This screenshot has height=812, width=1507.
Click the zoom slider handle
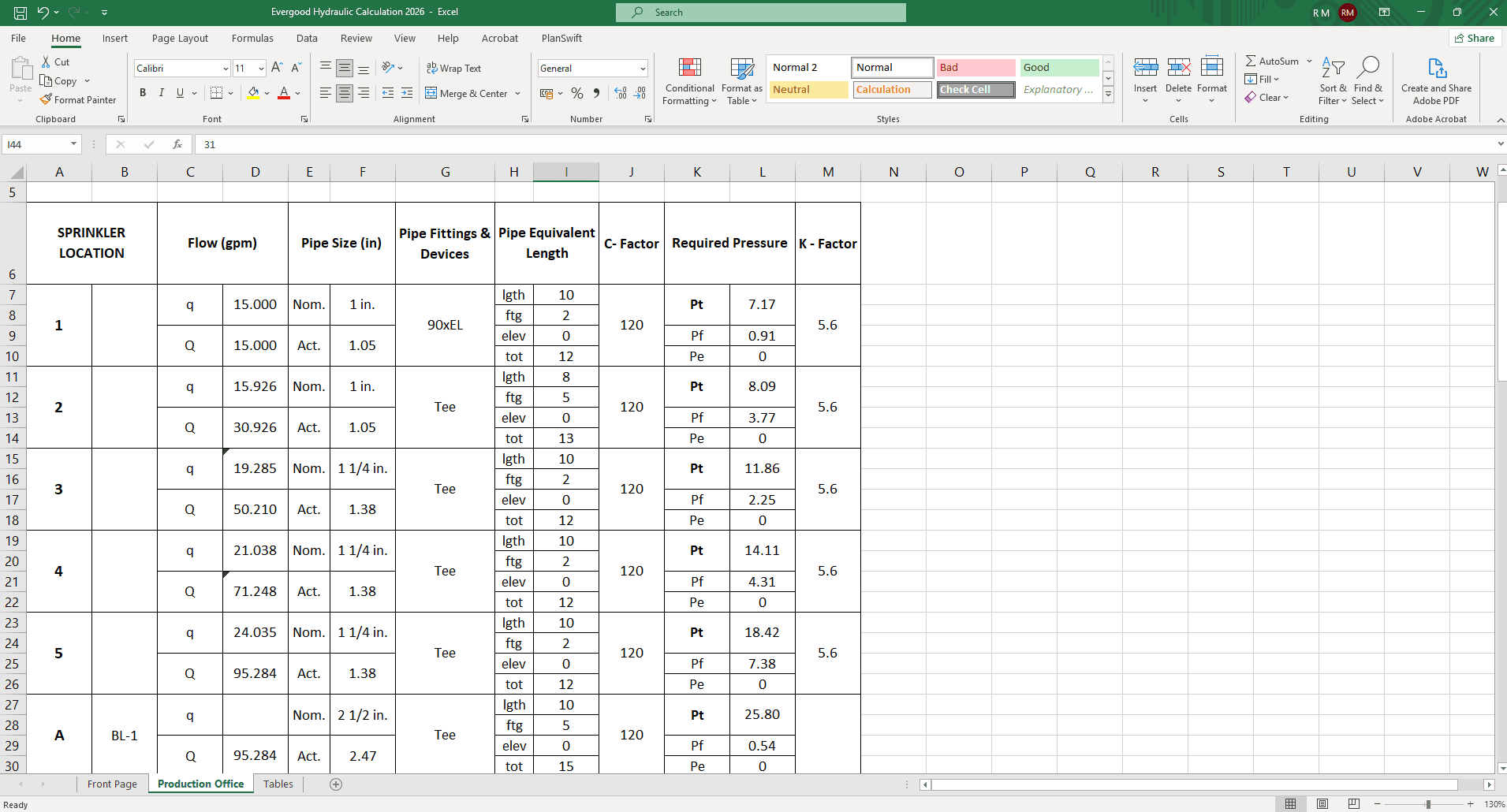tap(1428, 804)
